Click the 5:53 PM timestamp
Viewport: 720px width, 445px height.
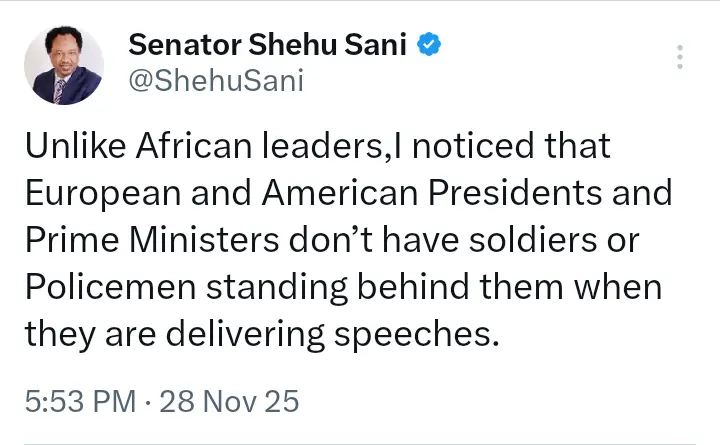pyautogui.click(x=79, y=402)
